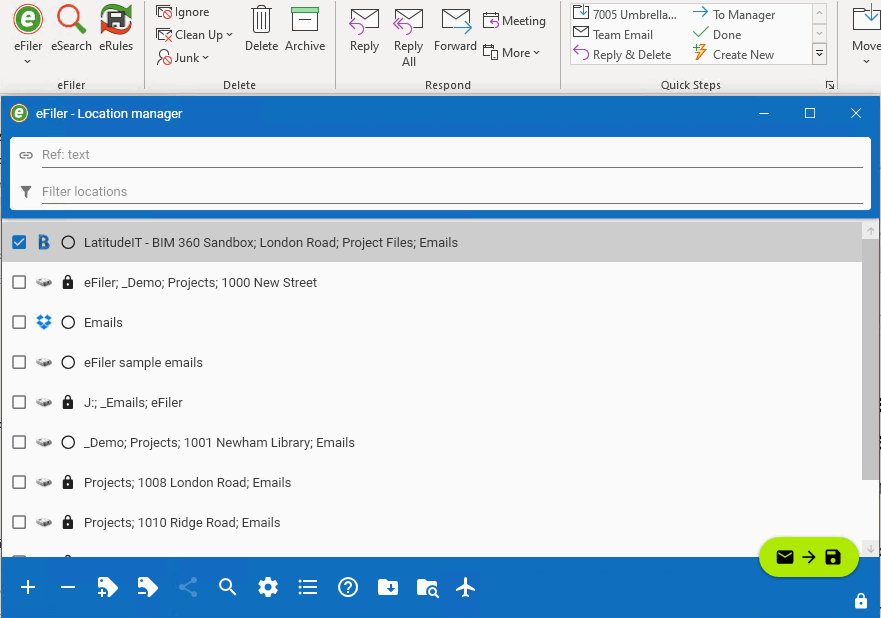
Task: Run the Done quick step
Action: [x=717, y=35]
